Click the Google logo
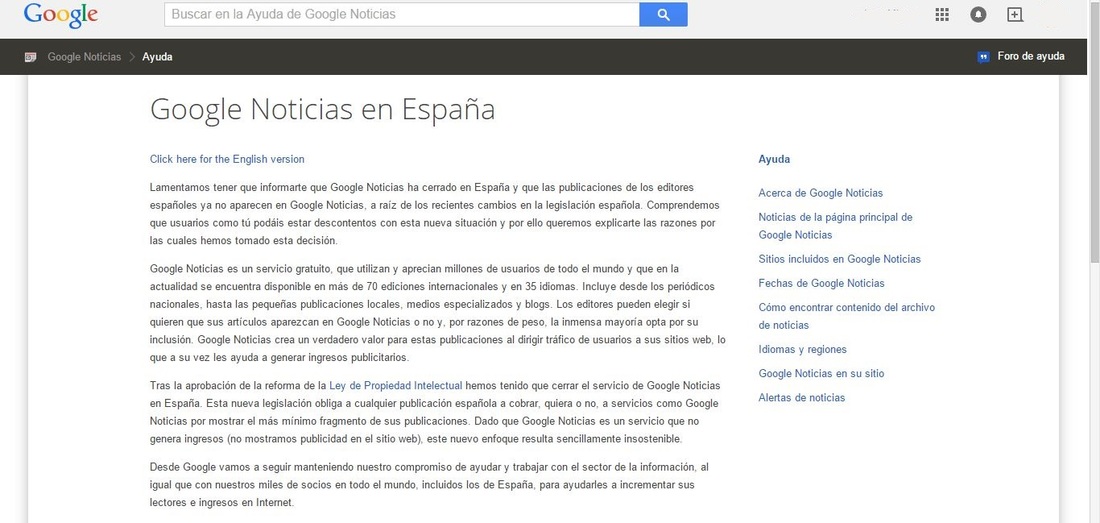Image resolution: width=1100 pixels, height=523 pixels. [60, 15]
